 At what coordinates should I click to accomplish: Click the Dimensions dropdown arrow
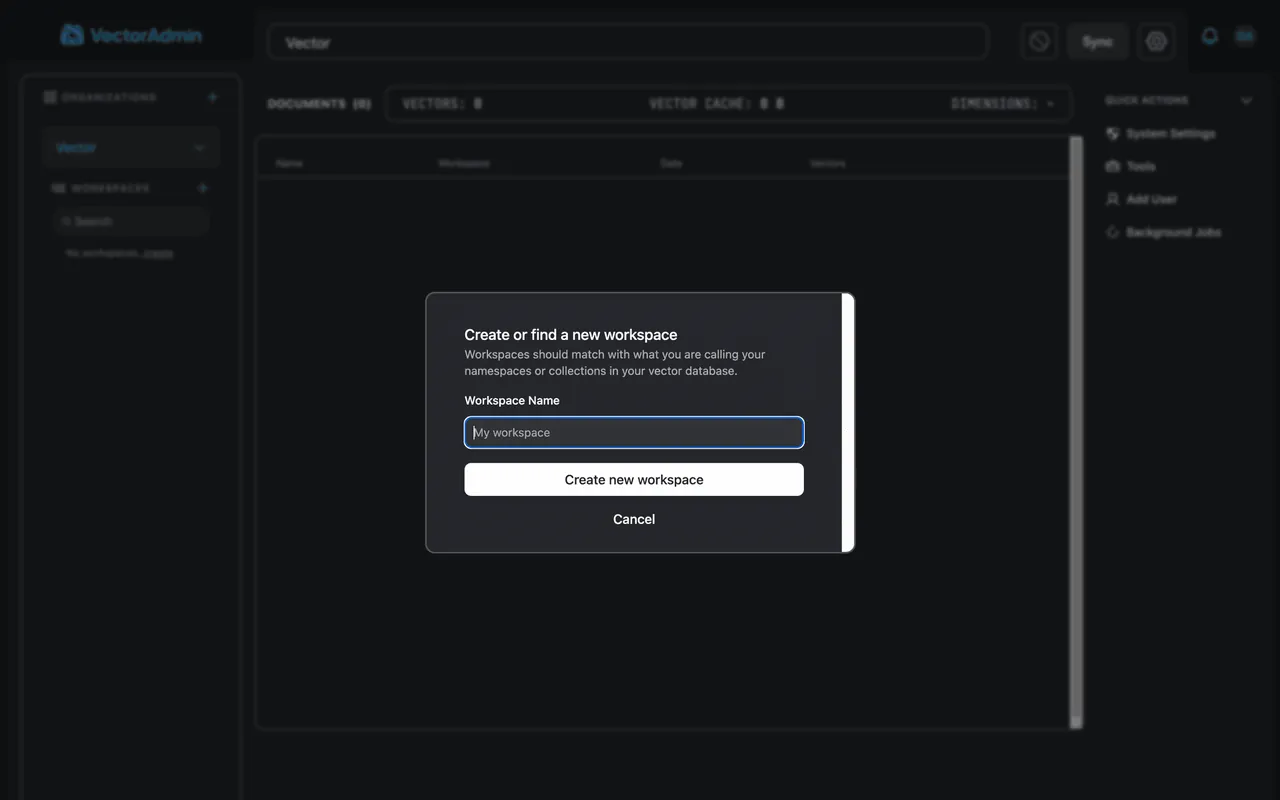point(1050,104)
